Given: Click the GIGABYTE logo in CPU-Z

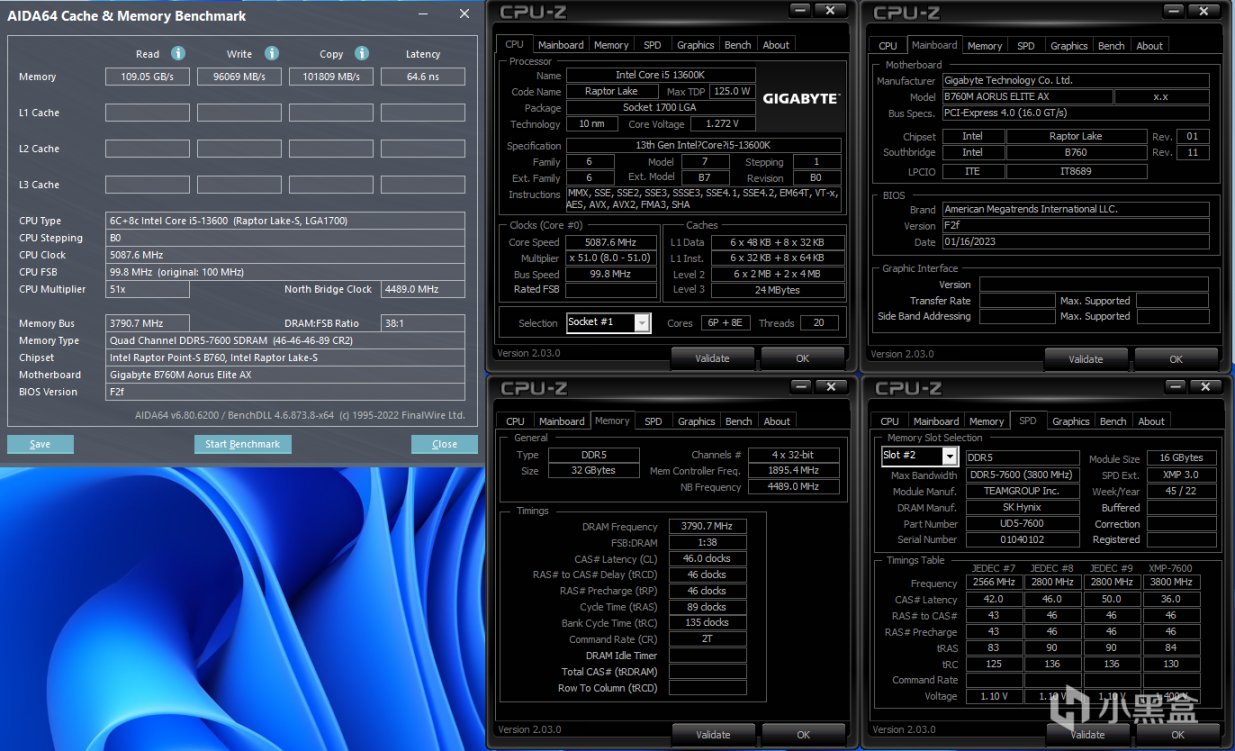Looking at the screenshot, I should point(801,99).
